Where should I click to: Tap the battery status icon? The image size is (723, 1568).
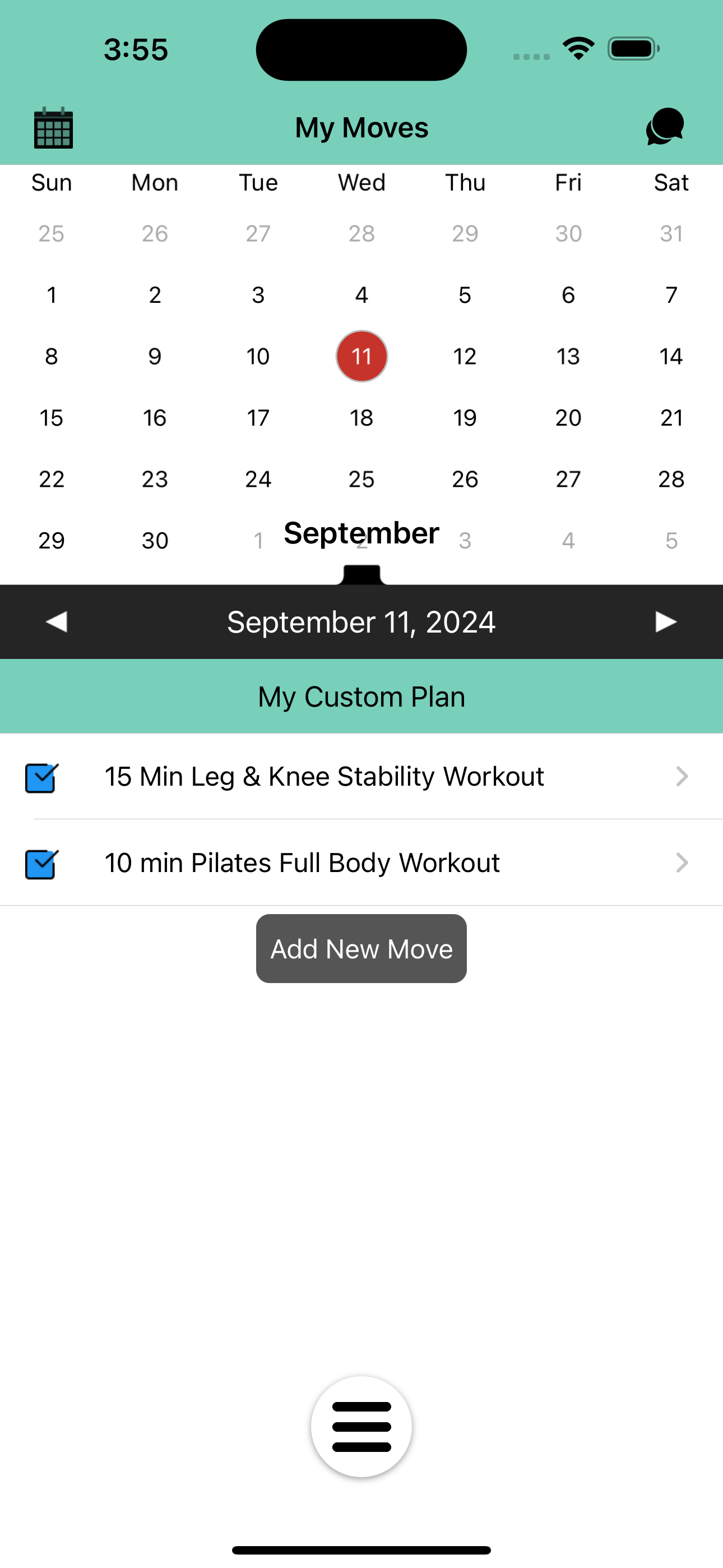(633, 49)
